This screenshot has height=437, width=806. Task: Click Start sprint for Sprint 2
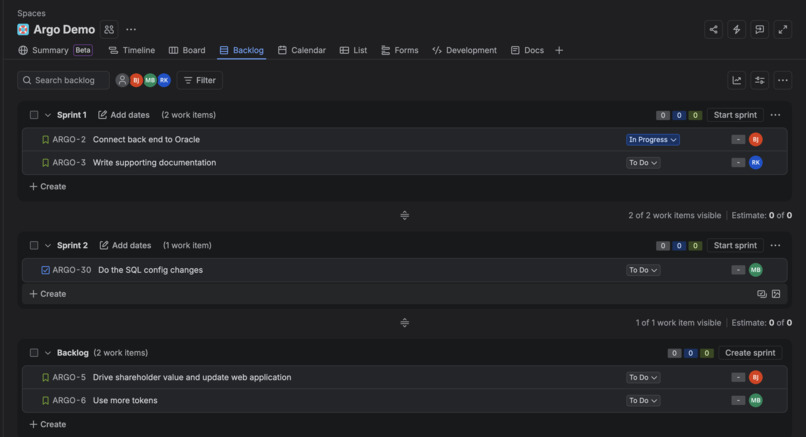point(735,245)
